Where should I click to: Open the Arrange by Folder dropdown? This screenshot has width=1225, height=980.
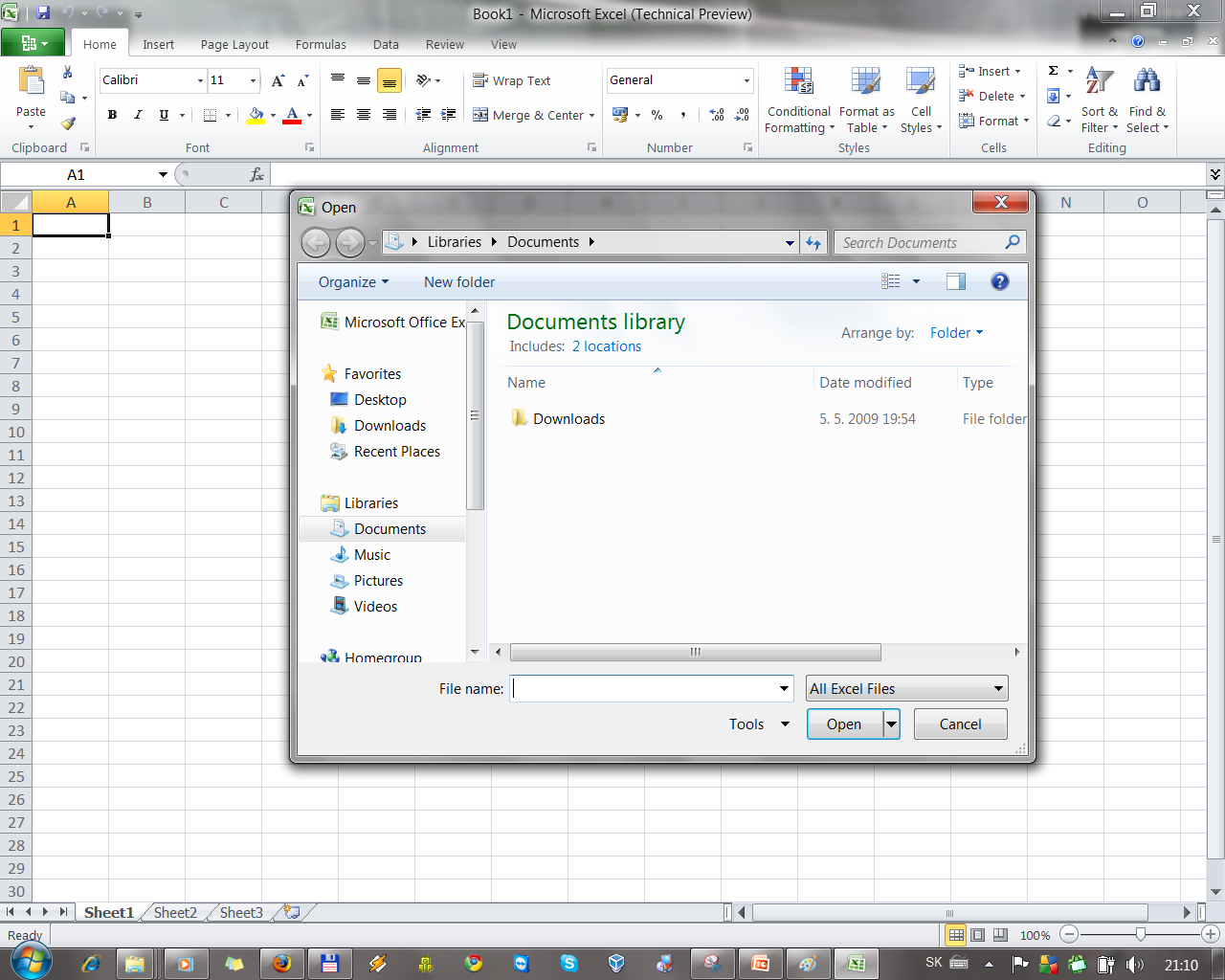[x=956, y=333]
